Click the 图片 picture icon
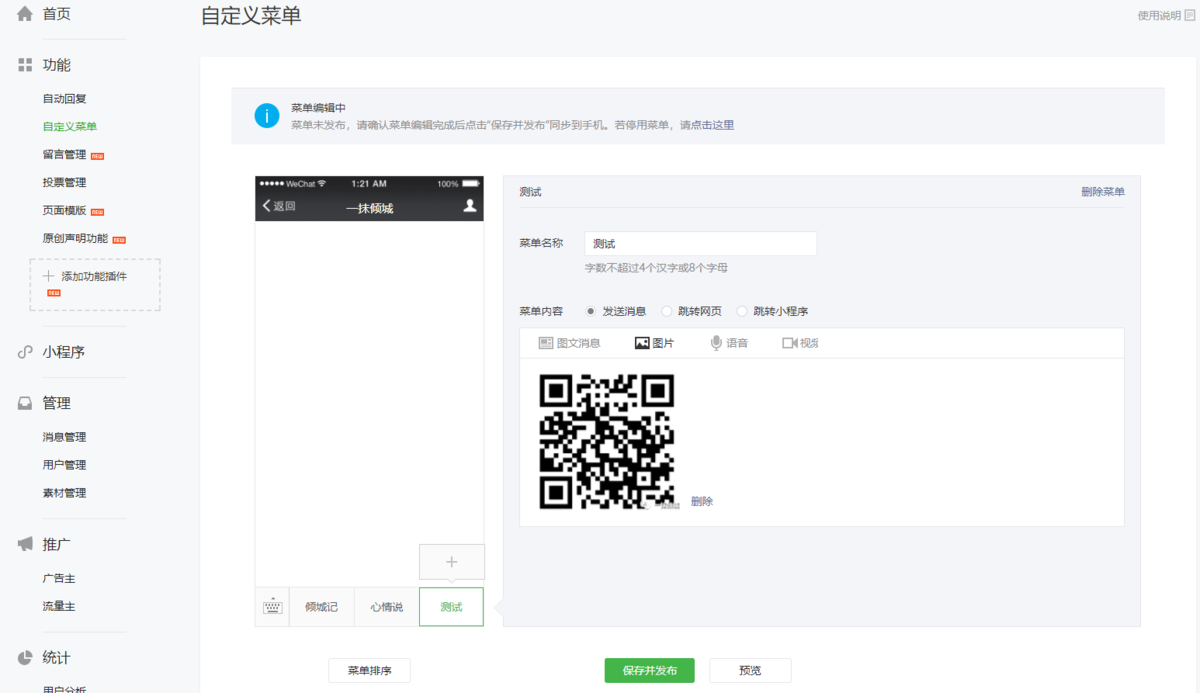Viewport: 1200px width, 693px height. (642, 343)
